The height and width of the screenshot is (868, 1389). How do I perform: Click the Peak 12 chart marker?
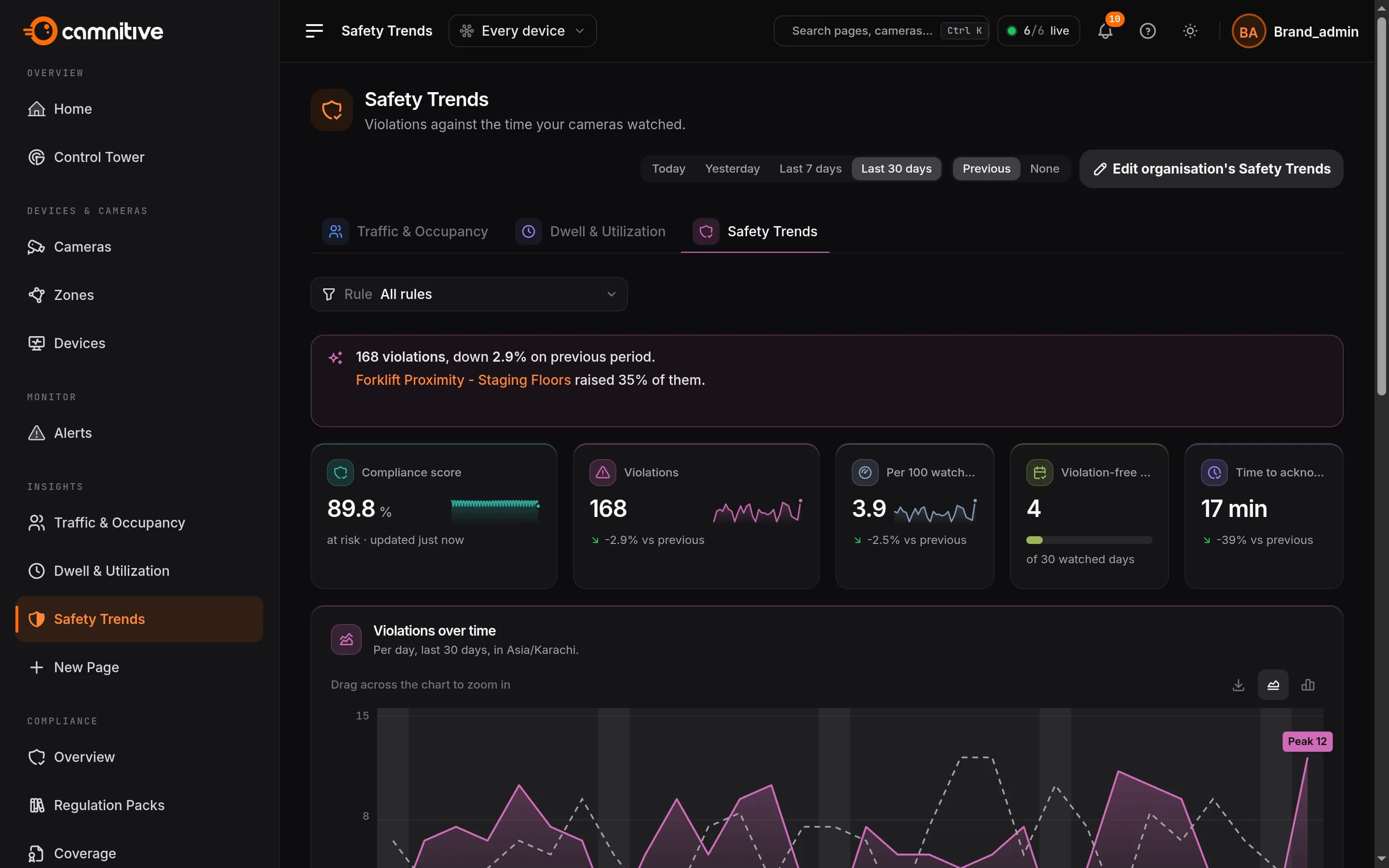(1307, 741)
